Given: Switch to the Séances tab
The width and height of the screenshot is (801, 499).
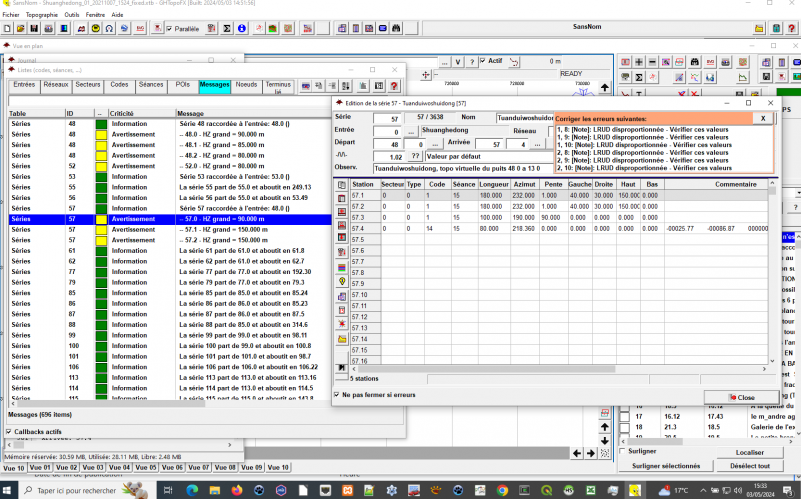Looking at the screenshot, I should pyautogui.click(x=151, y=85).
